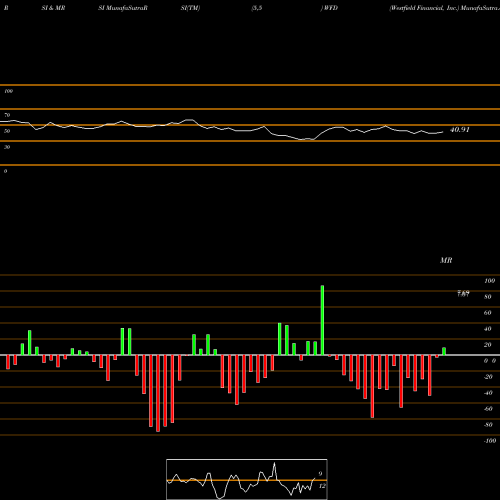Screen dimensions: 500x500
Task: Click the '-100' label on the MR axis
Action: tap(490, 441)
